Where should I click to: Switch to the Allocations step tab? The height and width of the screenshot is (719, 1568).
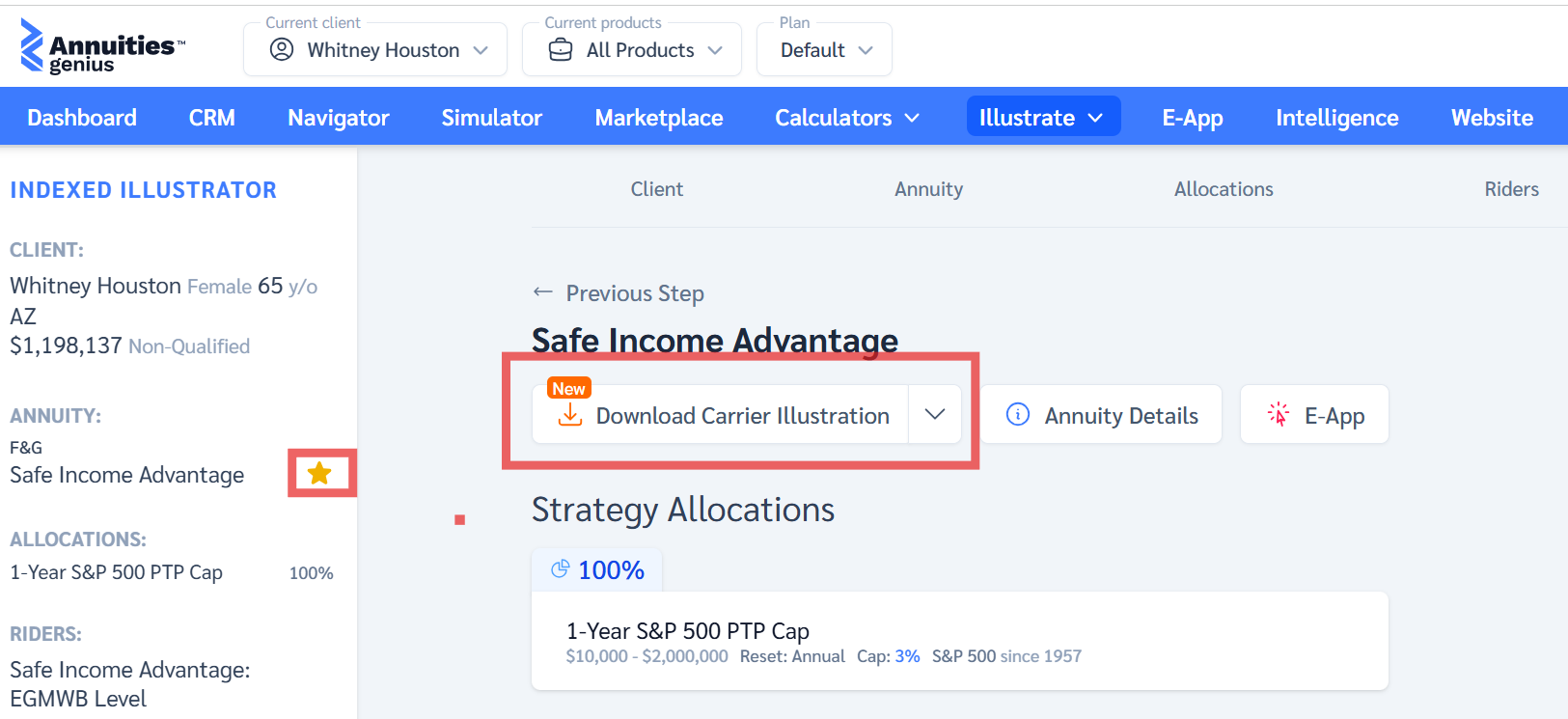pos(1224,188)
